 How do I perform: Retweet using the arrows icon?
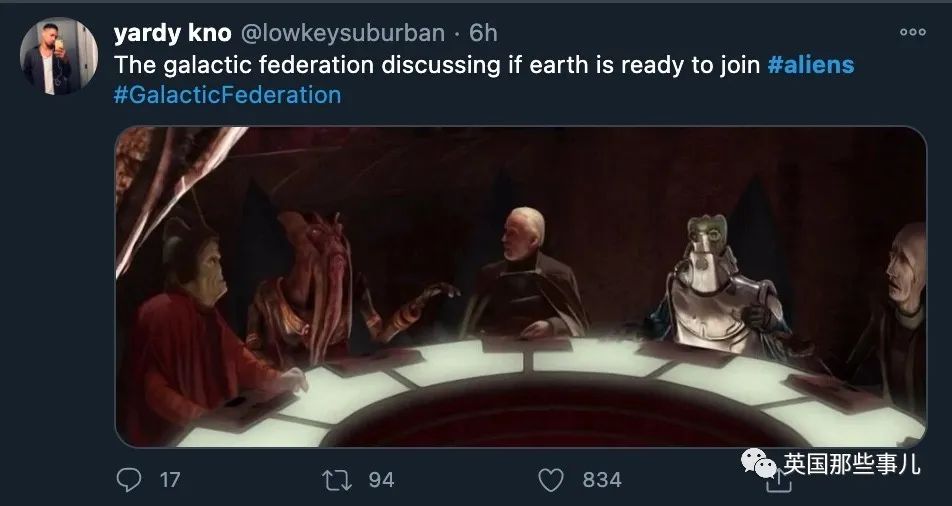337,480
